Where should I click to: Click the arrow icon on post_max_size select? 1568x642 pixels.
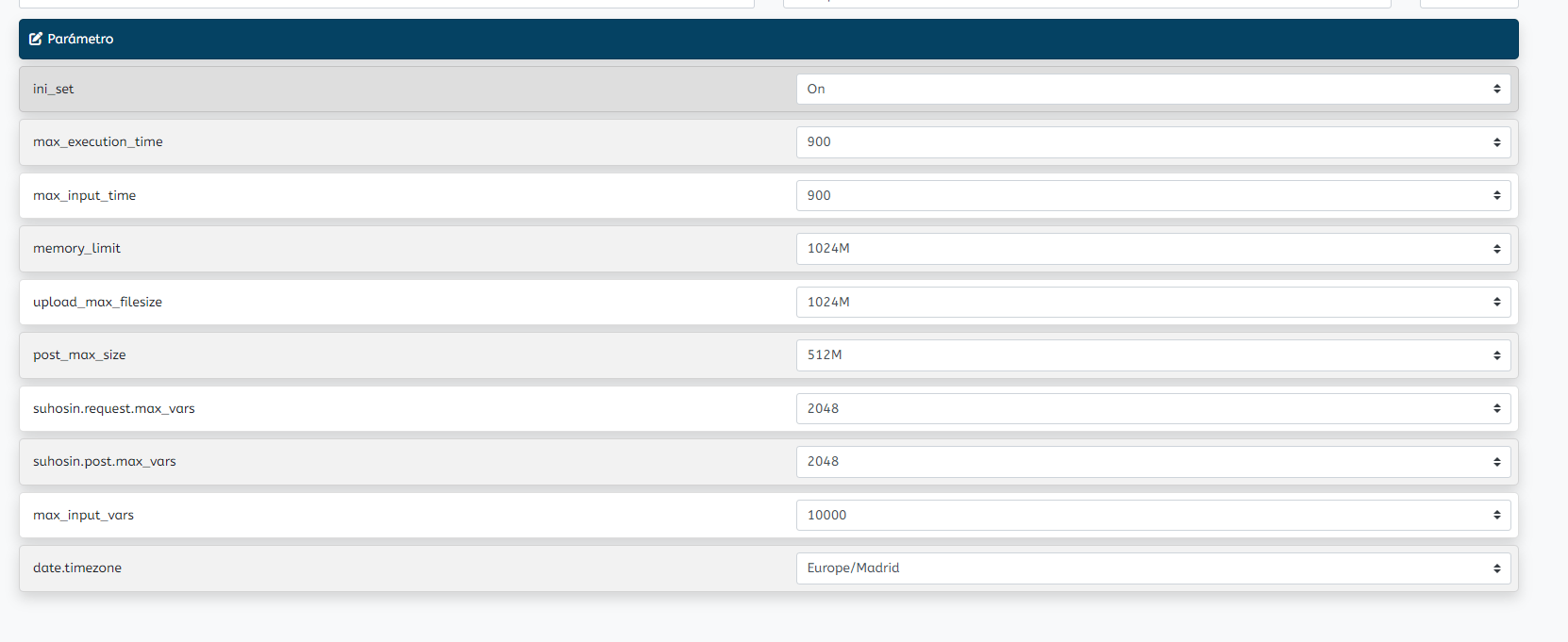(x=1496, y=355)
